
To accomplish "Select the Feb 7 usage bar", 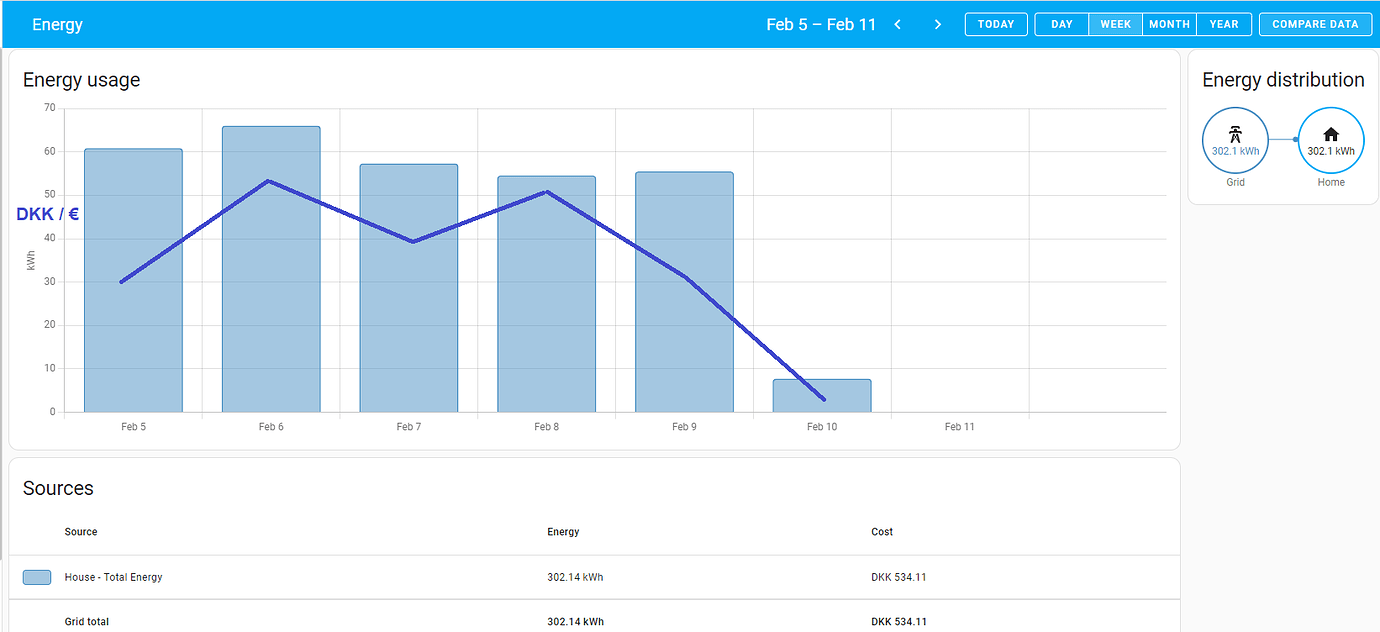I will pyautogui.click(x=409, y=288).
